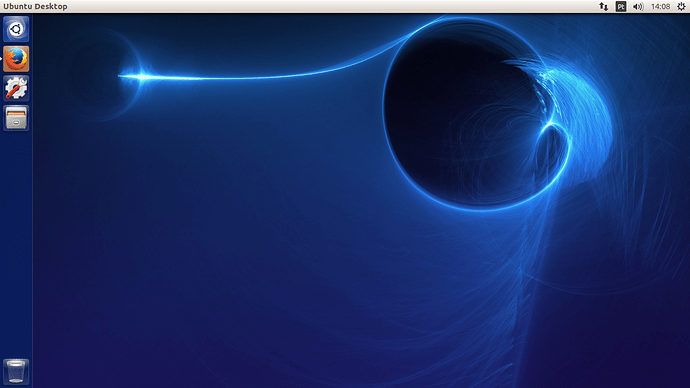
Task: Open System Settings gear-and-wrench icon
Action: point(16,88)
